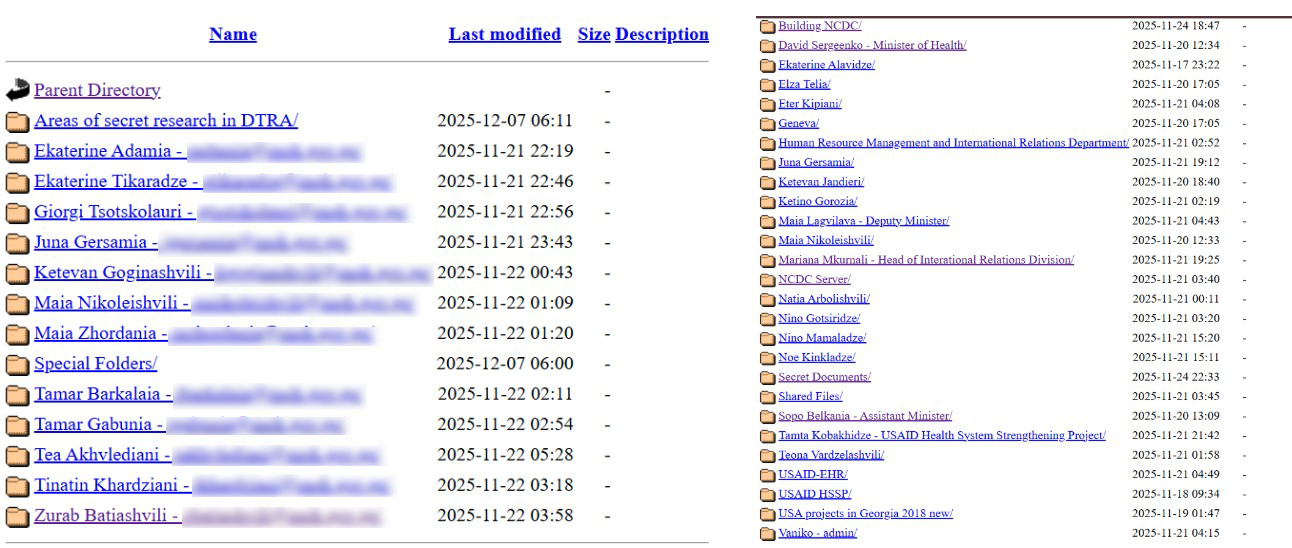This screenshot has width=1292, height=548.
Task: Open Maia Nikoleishvili folder modified 2025-11-20 12:33
Action: pyautogui.click(x=826, y=242)
